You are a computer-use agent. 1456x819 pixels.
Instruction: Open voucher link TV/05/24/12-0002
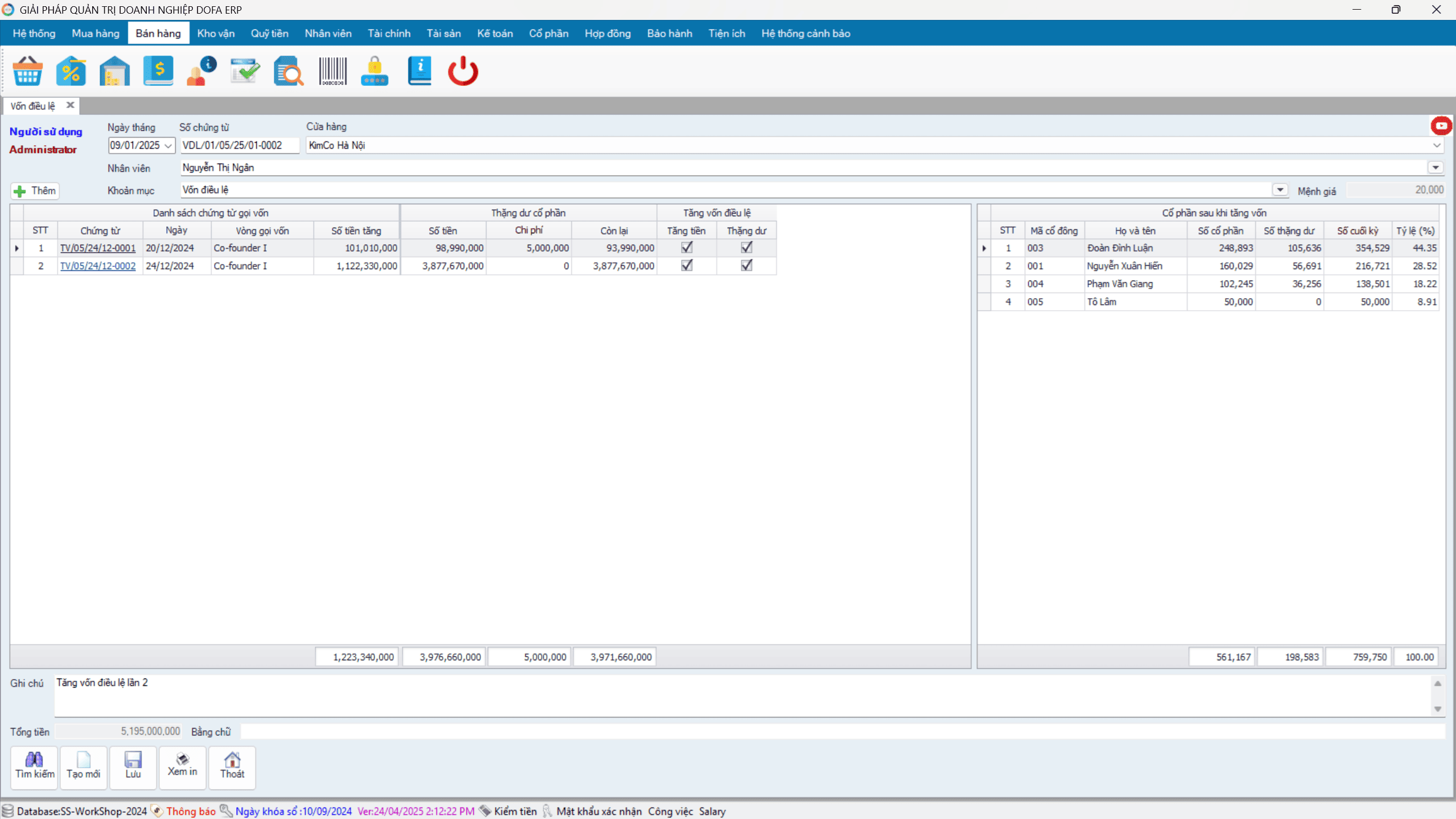pyautogui.click(x=98, y=266)
